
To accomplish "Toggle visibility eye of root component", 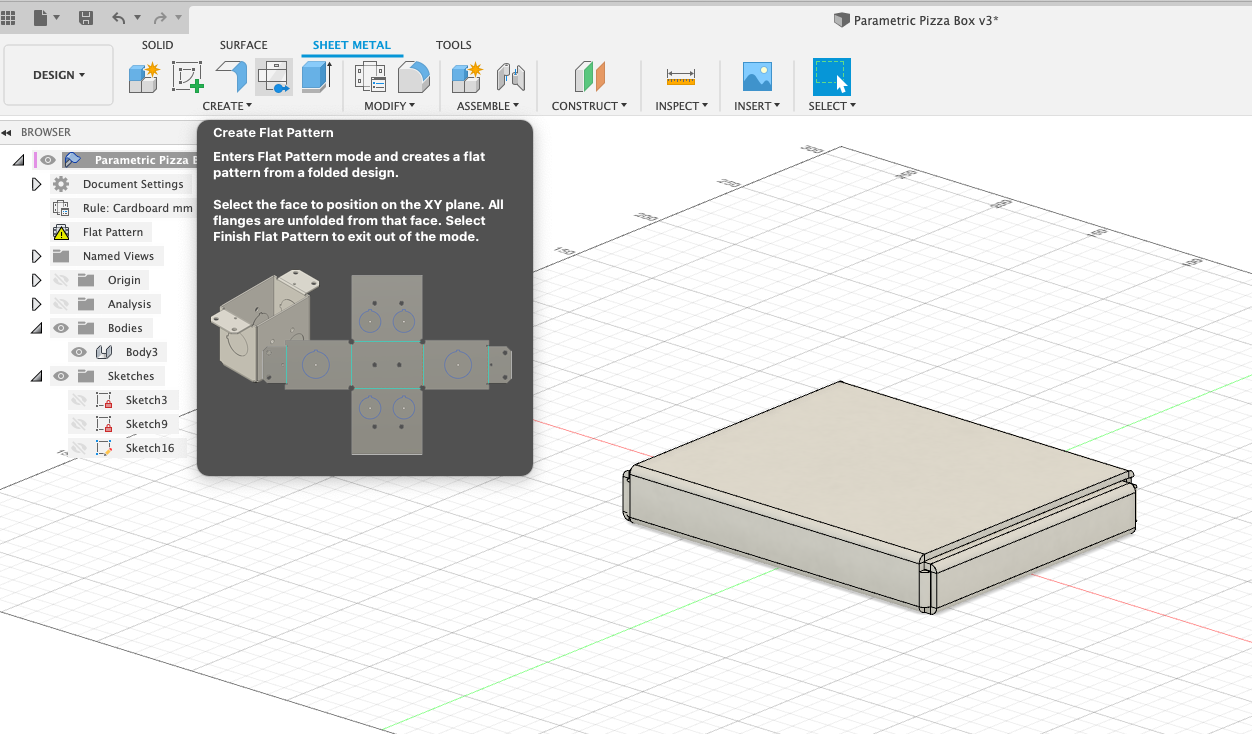I will (x=48, y=160).
